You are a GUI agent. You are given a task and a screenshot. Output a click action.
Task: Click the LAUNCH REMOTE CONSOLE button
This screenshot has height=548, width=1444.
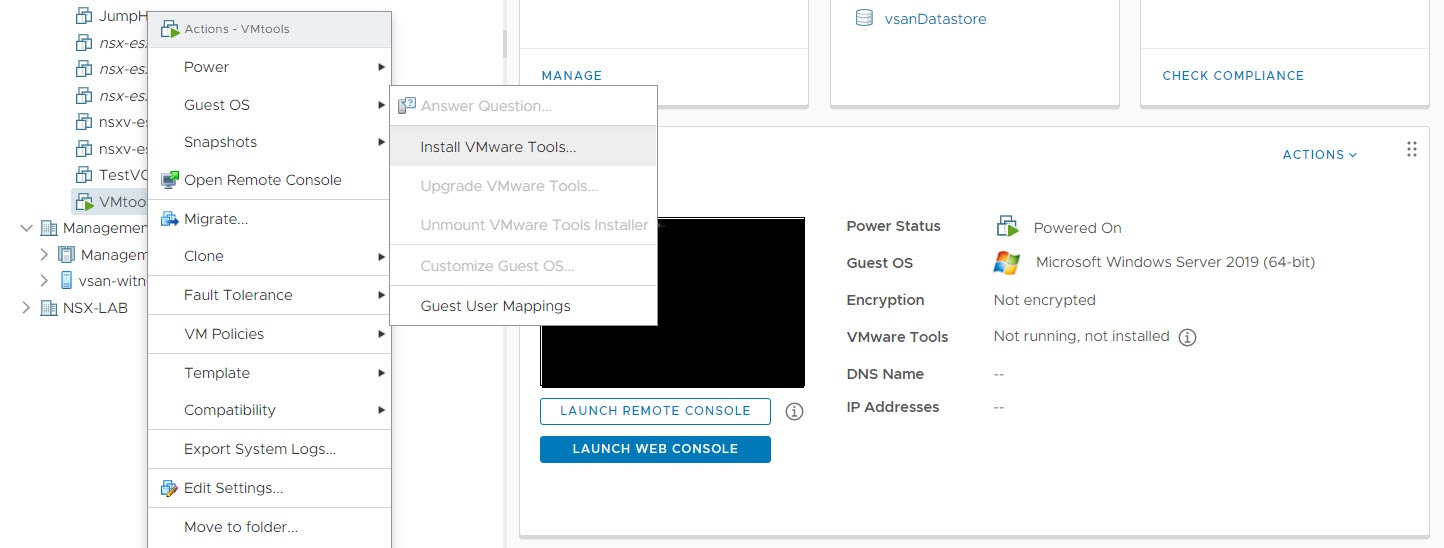tap(655, 411)
